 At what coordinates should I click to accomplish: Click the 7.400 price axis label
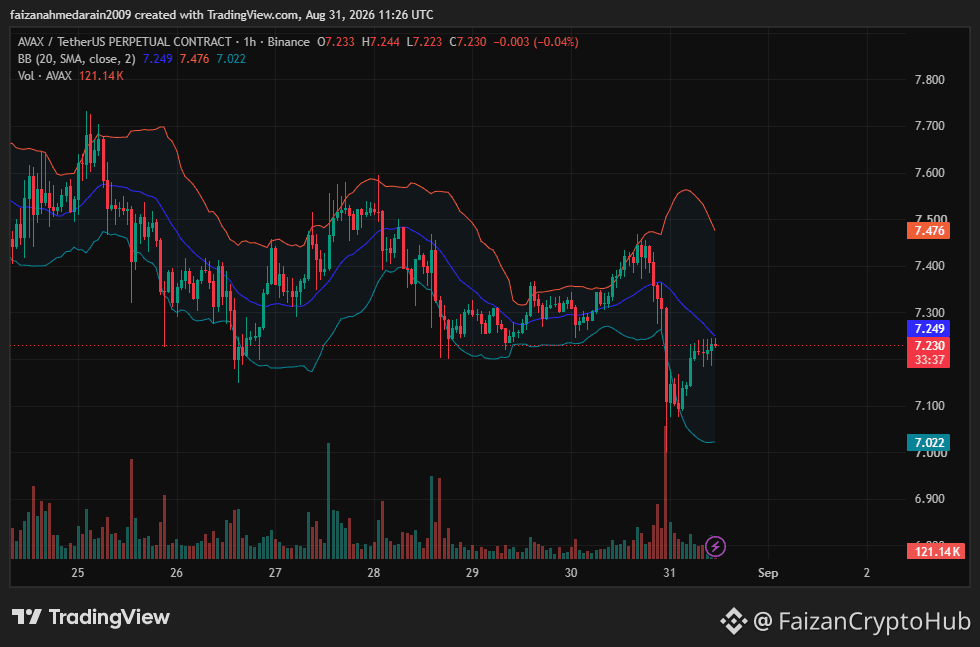(929, 266)
